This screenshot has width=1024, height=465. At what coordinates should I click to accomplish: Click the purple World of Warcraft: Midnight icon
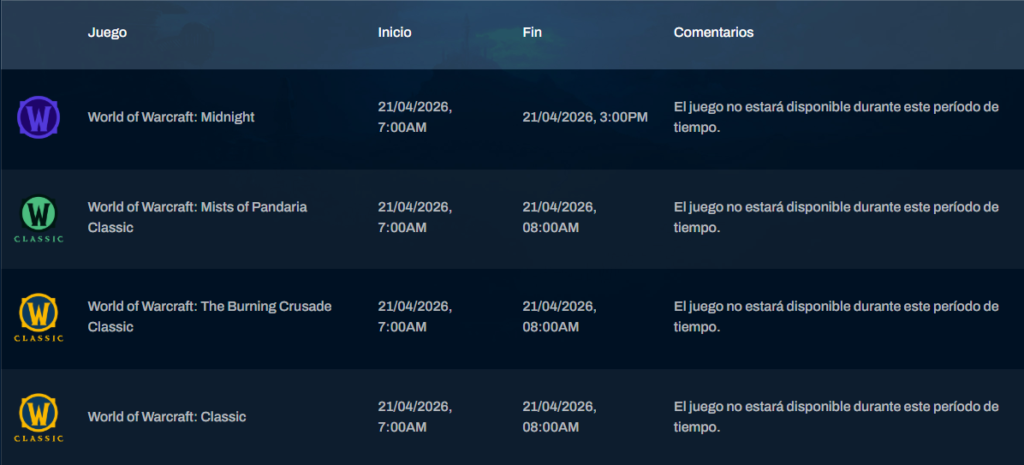[39, 118]
